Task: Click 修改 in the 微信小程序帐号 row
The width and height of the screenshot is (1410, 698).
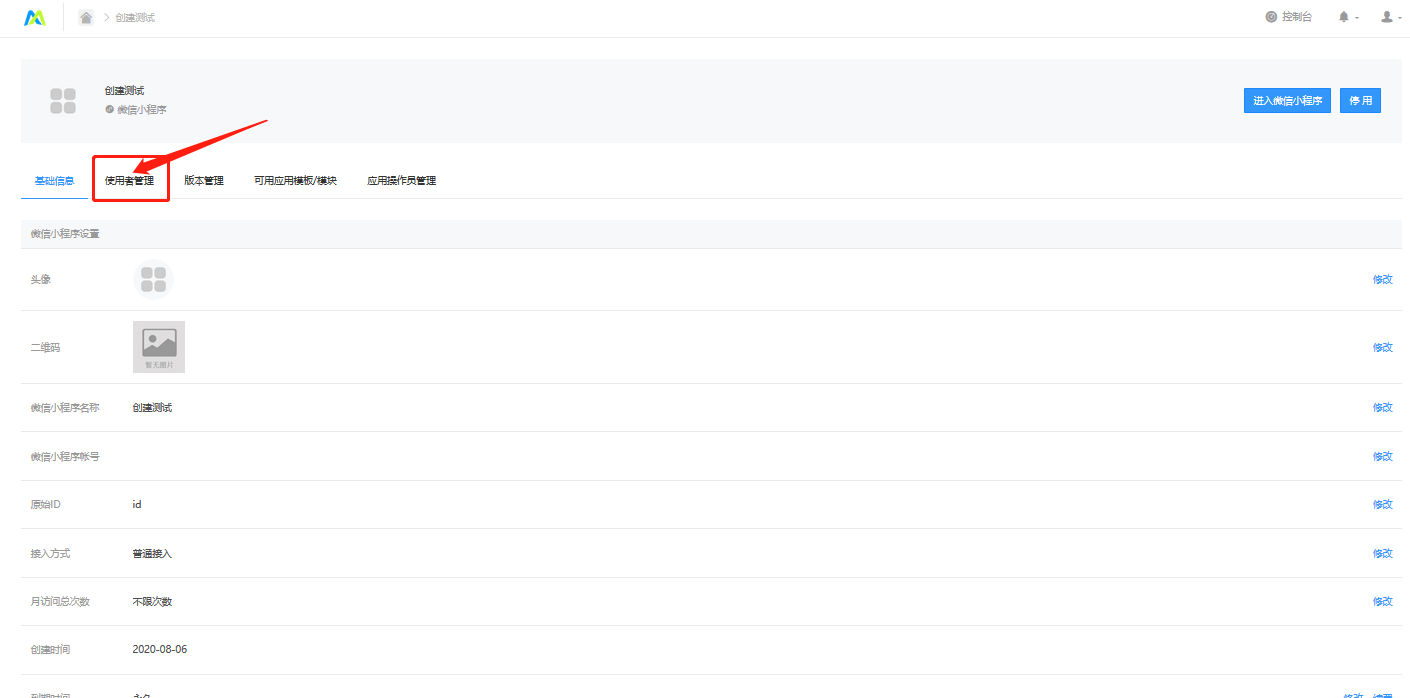Action: [1382, 457]
